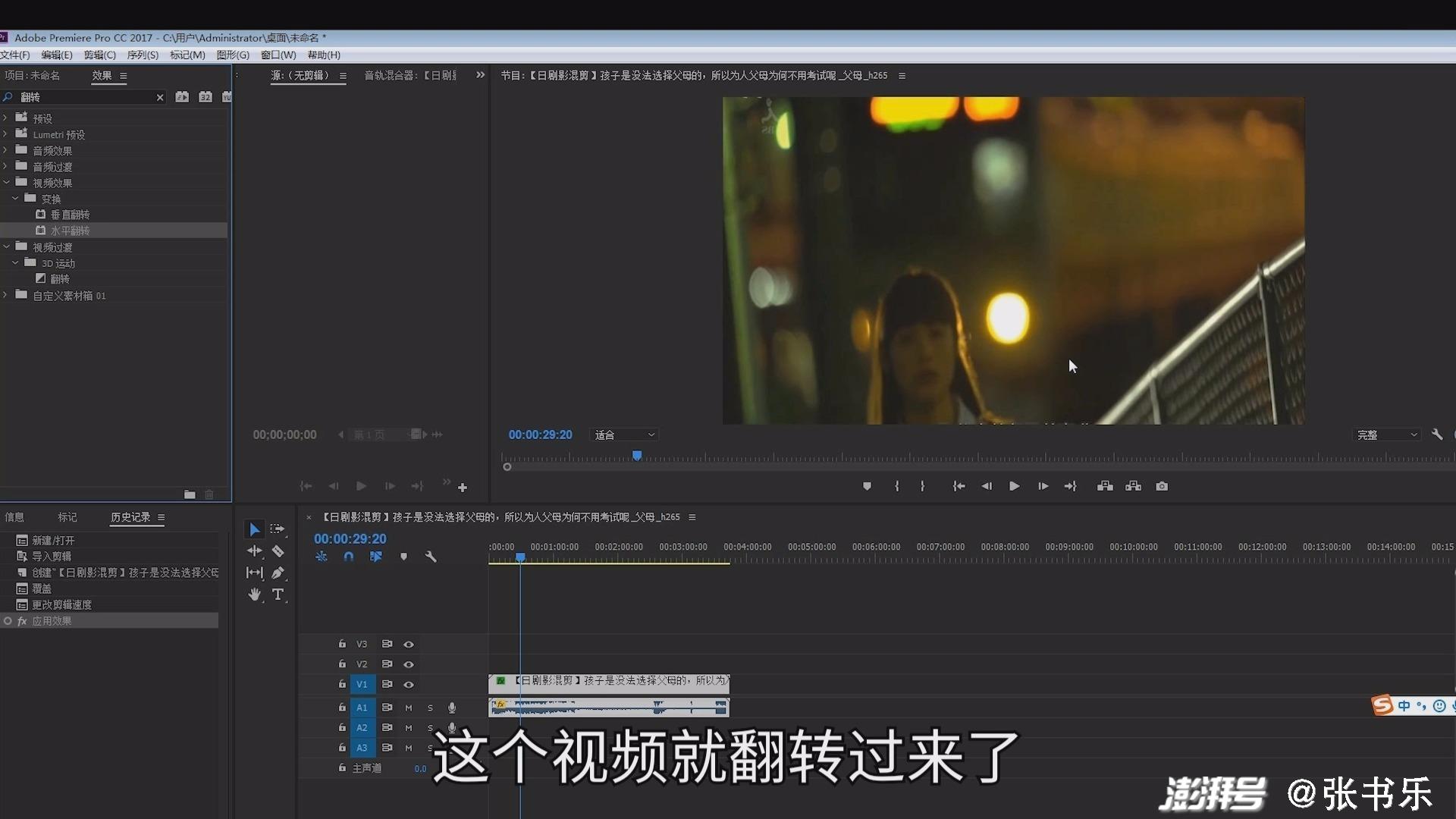Open playback resolution dropdown showing 完整

click(x=1387, y=435)
